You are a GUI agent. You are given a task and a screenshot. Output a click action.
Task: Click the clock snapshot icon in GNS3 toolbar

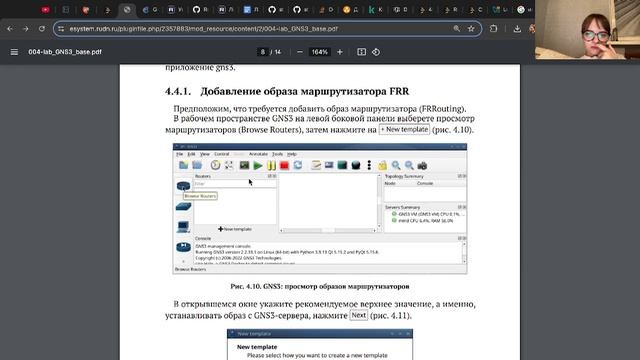click(x=215, y=165)
